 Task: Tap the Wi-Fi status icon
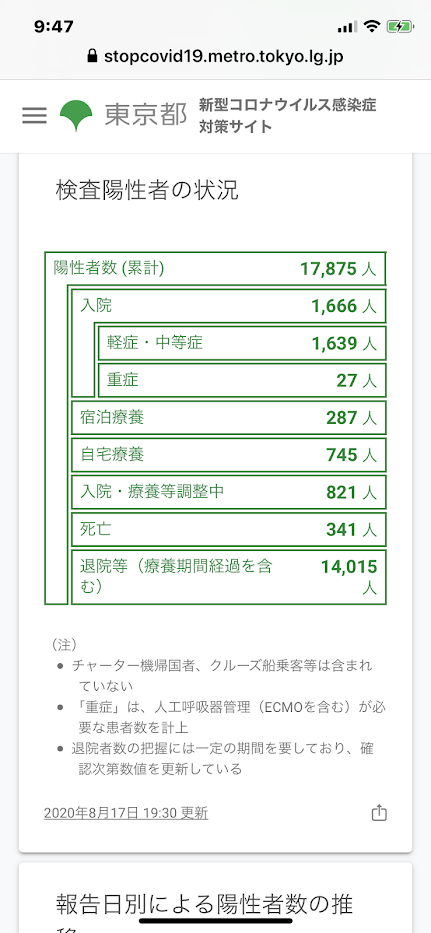[x=373, y=26]
